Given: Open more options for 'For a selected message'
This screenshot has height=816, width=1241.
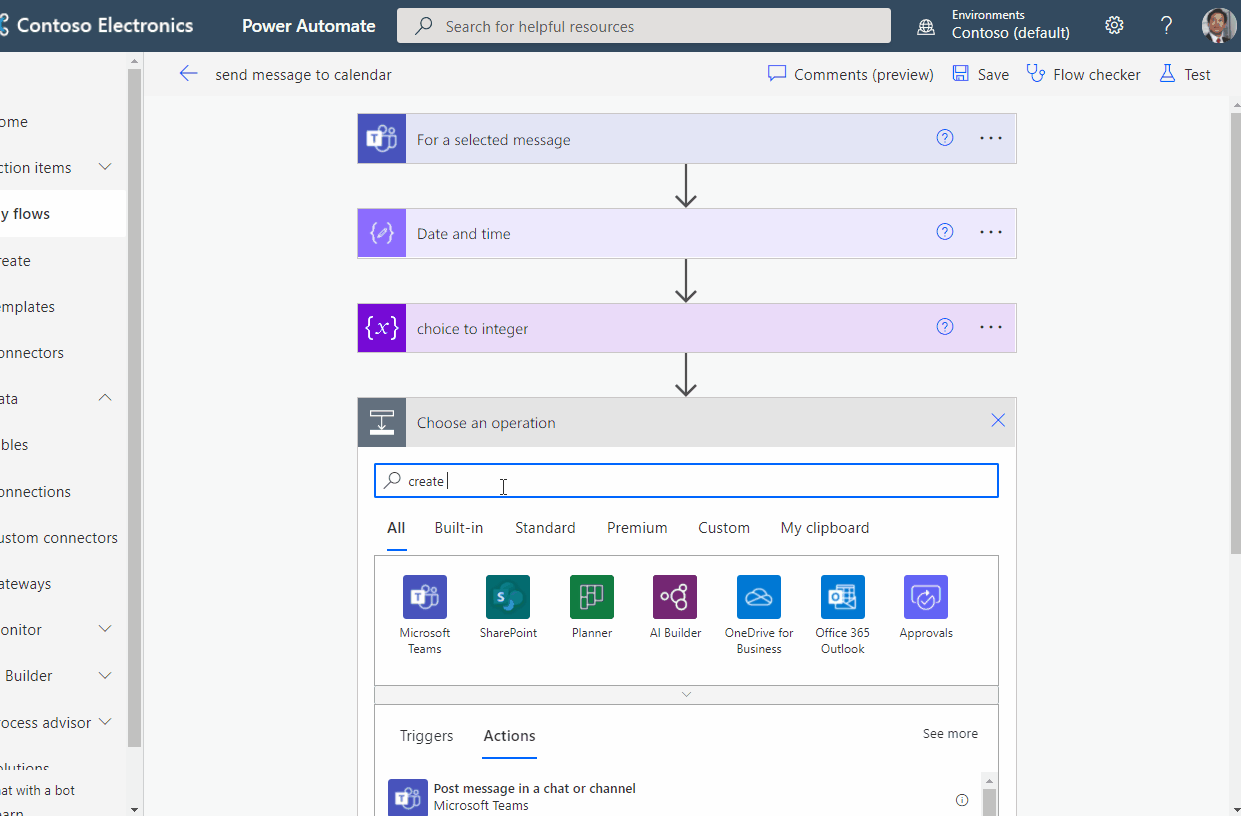Looking at the screenshot, I should click(991, 138).
